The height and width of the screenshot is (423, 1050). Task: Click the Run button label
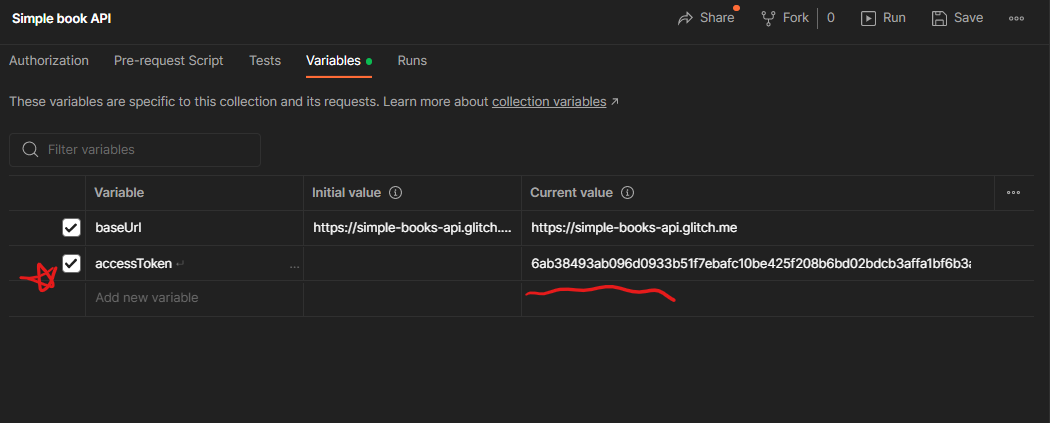[894, 18]
